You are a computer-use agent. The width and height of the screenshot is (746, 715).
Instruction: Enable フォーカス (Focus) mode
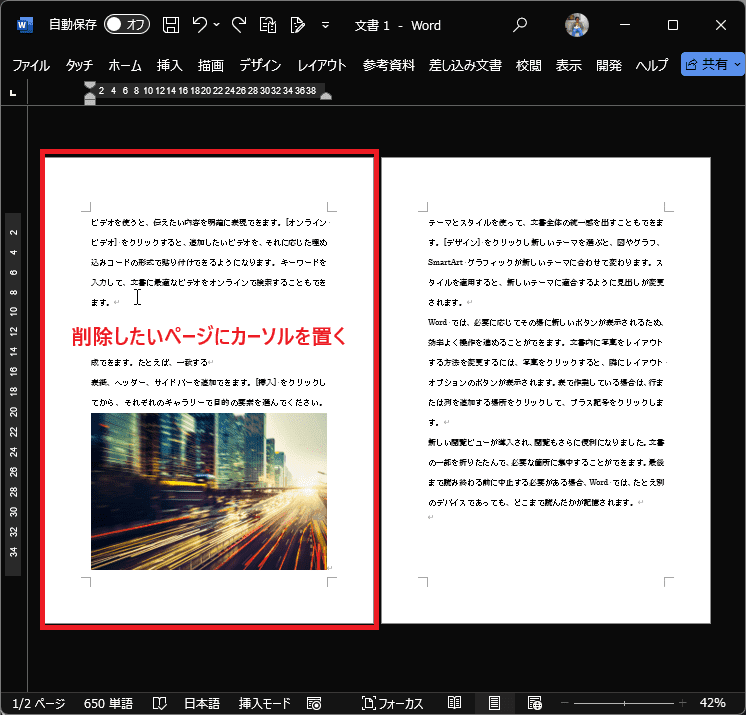tap(392, 703)
